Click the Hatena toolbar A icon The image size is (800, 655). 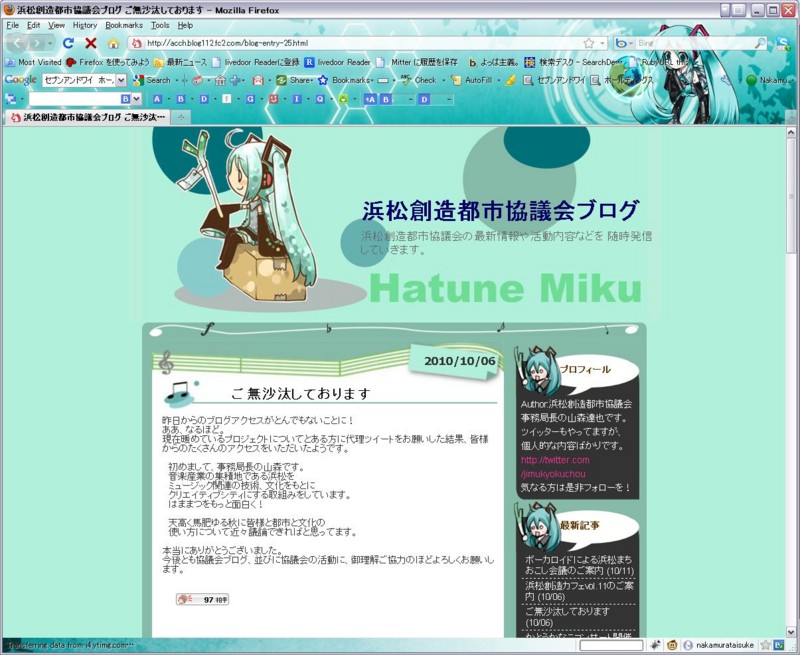157,99
